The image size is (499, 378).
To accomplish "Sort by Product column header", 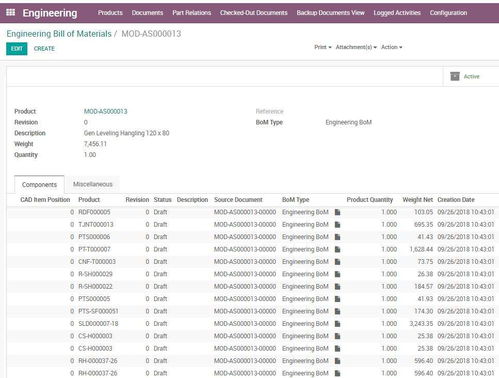I will point(89,200).
